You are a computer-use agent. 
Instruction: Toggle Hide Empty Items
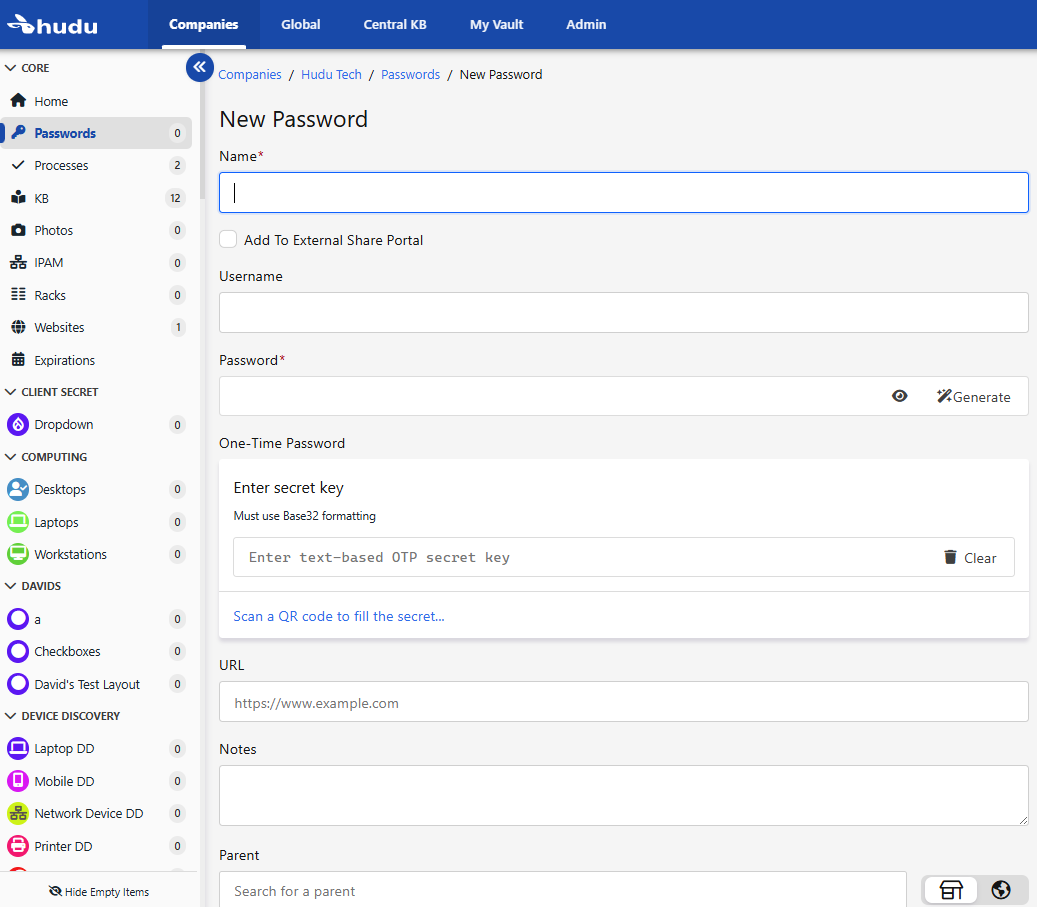coord(99,891)
